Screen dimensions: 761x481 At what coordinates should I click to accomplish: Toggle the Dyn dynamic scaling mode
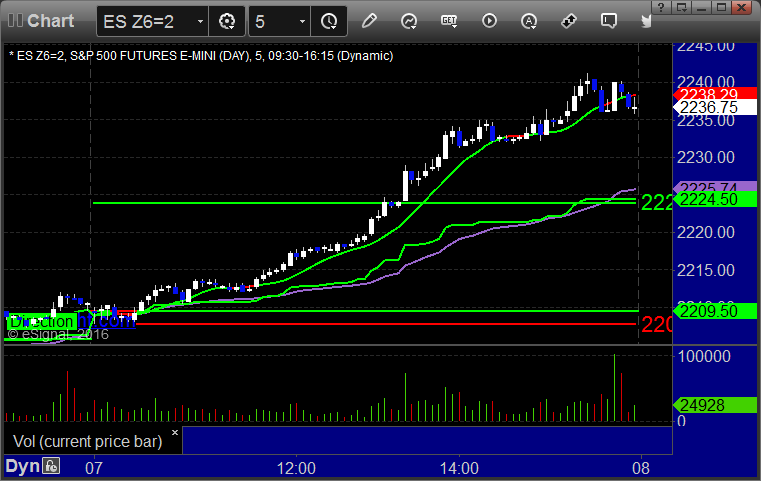pyautogui.click(x=21, y=465)
